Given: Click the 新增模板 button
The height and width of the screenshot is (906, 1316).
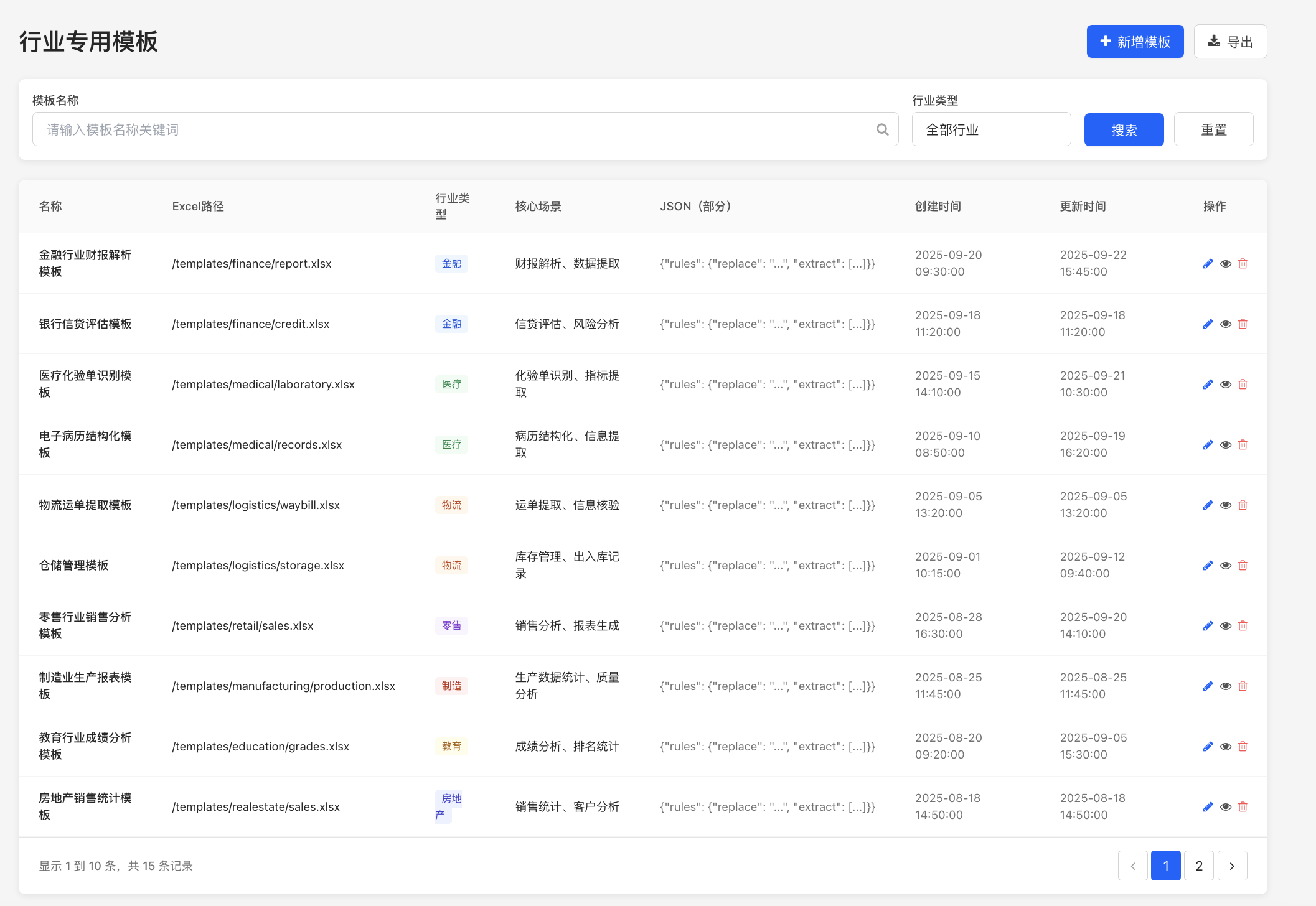Looking at the screenshot, I should coord(1135,42).
